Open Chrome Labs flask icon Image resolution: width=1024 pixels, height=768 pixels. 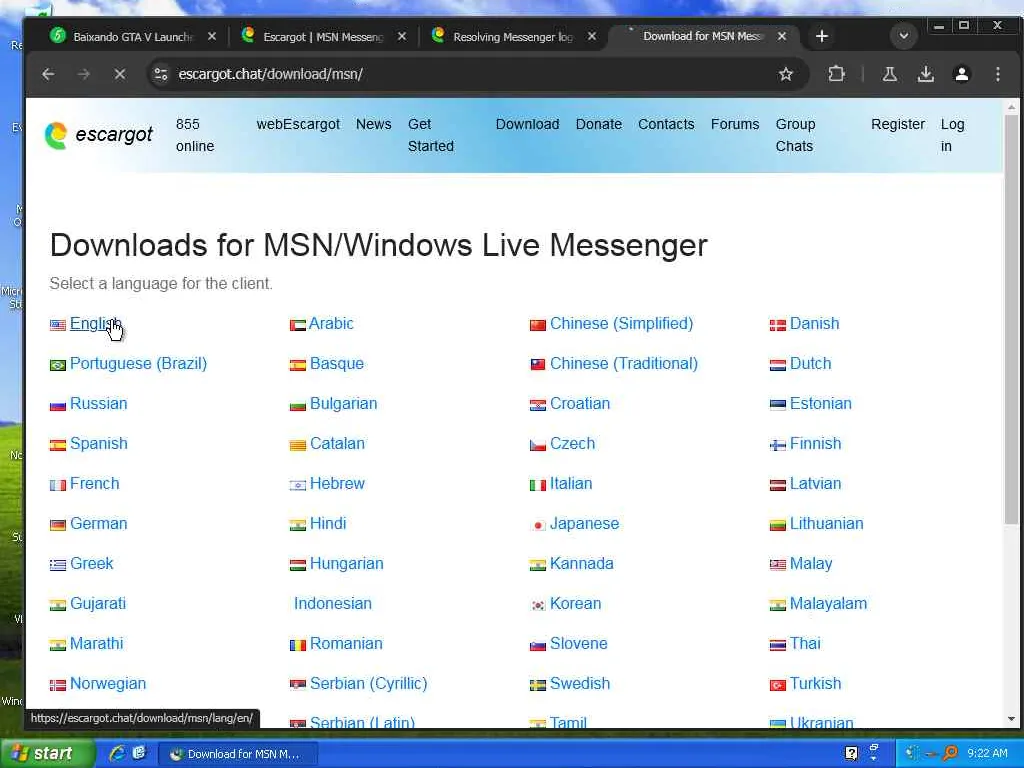889,74
